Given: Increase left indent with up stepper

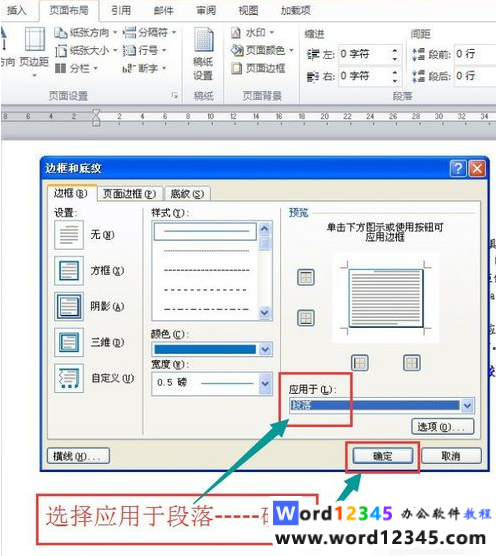Looking at the screenshot, I should (x=395, y=50).
